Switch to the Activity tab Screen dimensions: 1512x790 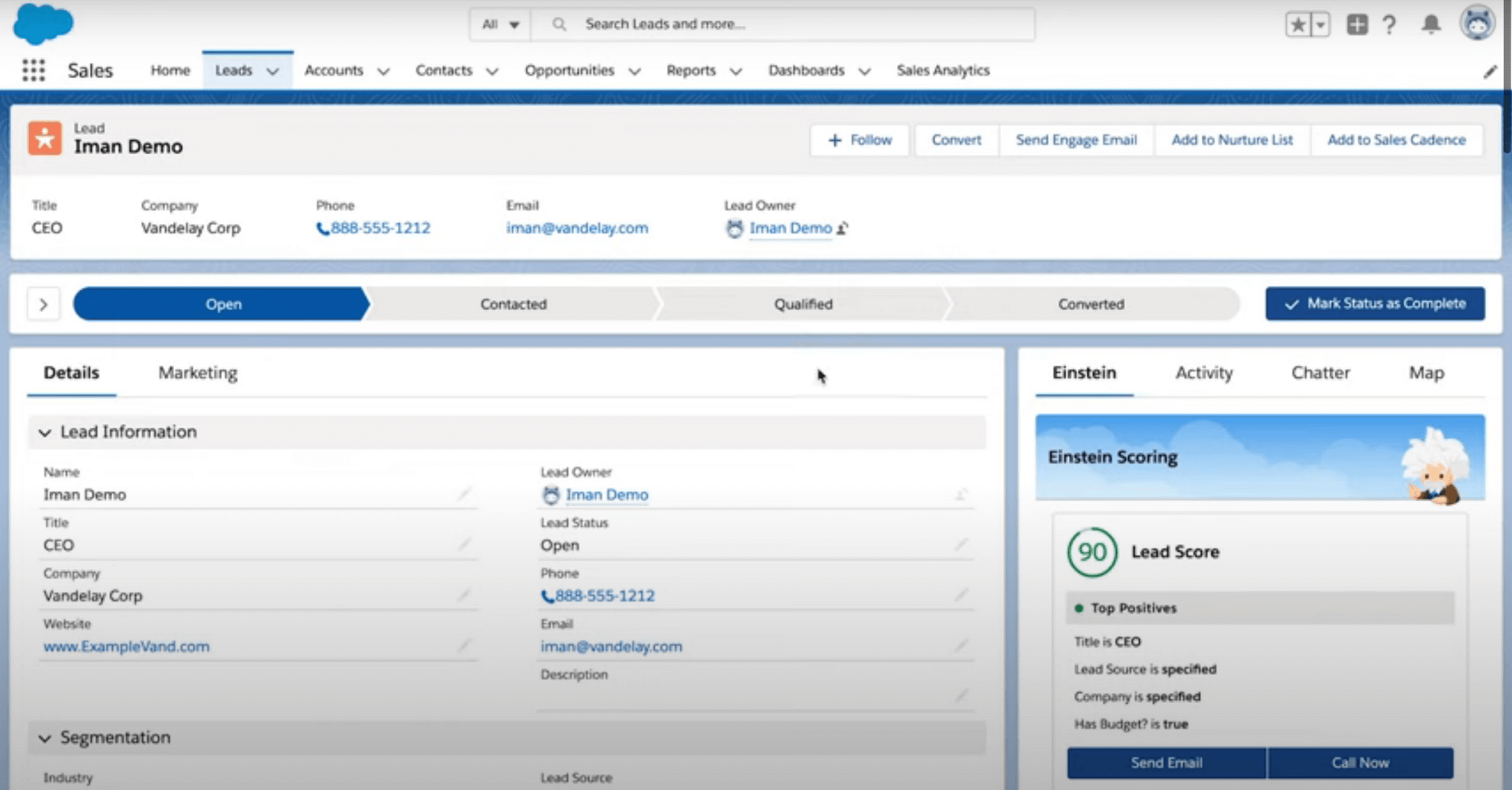click(x=1204, y=373)
